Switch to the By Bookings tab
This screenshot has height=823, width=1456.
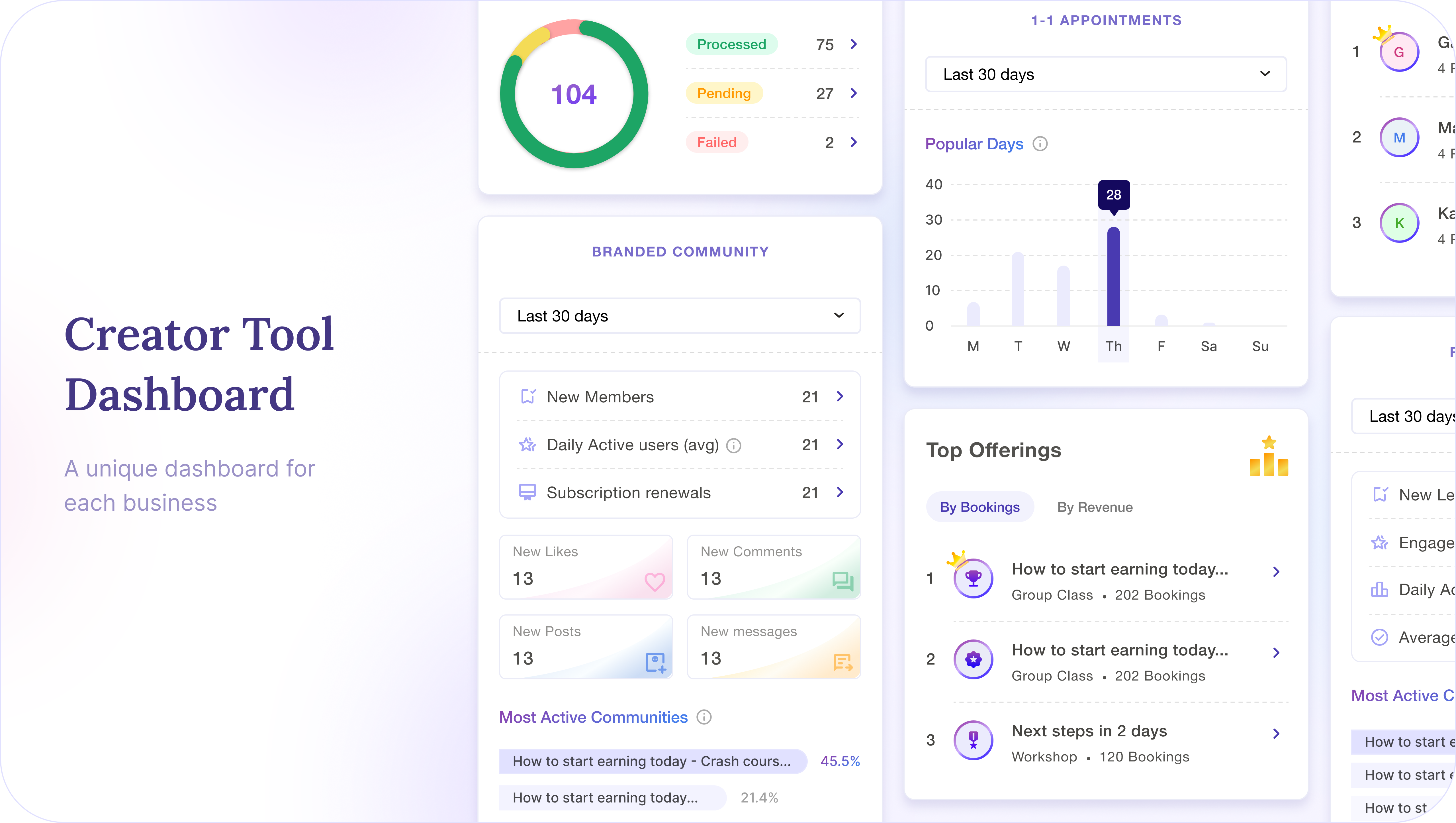(979, 507)
